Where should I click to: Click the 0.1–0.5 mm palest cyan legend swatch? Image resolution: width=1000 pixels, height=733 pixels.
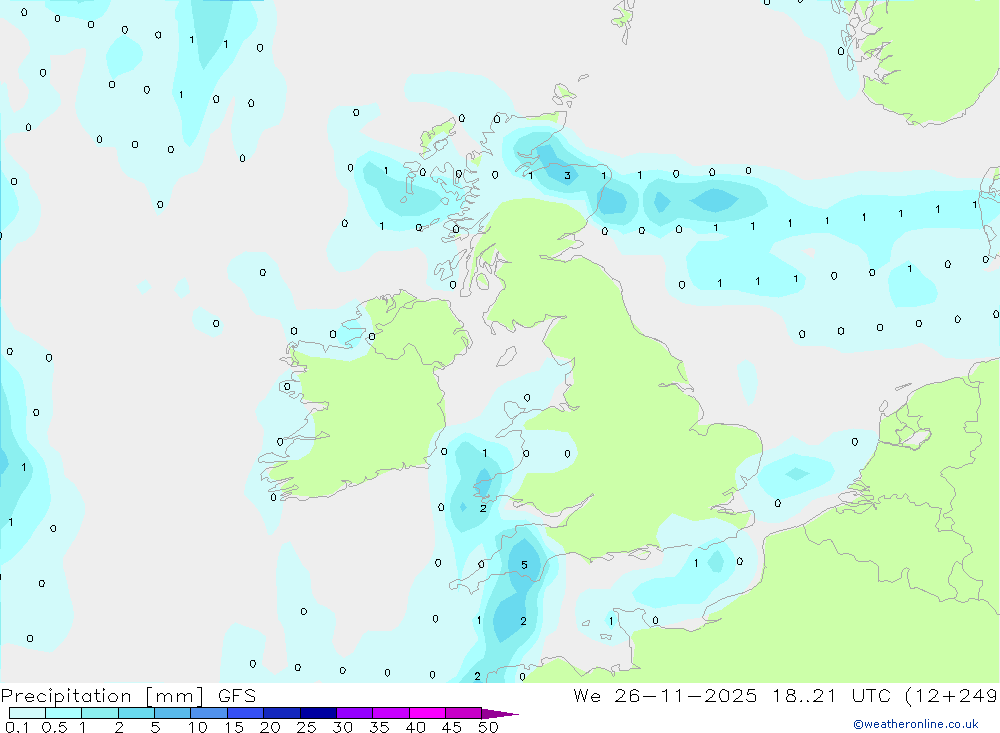27,713
